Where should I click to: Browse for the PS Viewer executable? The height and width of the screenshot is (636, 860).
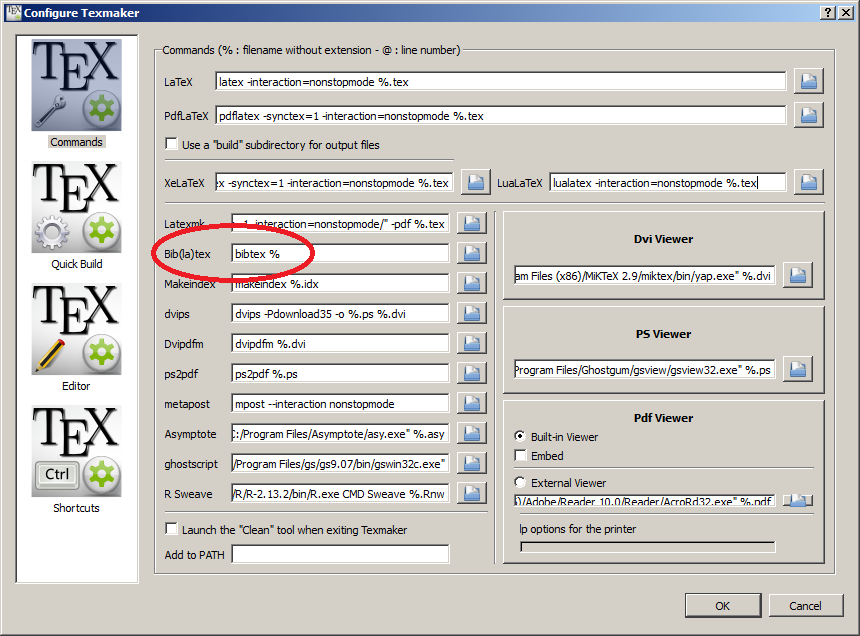click(x=797, y=369)
